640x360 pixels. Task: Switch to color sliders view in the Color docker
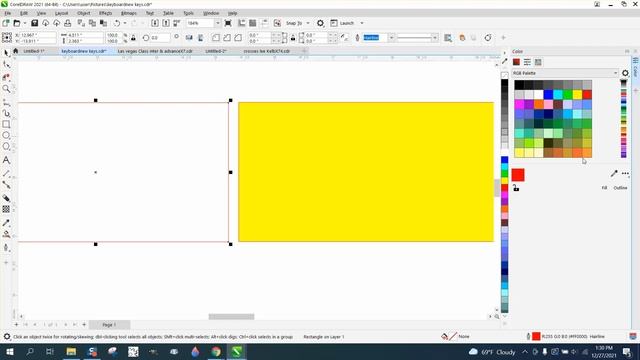(527, 62)
